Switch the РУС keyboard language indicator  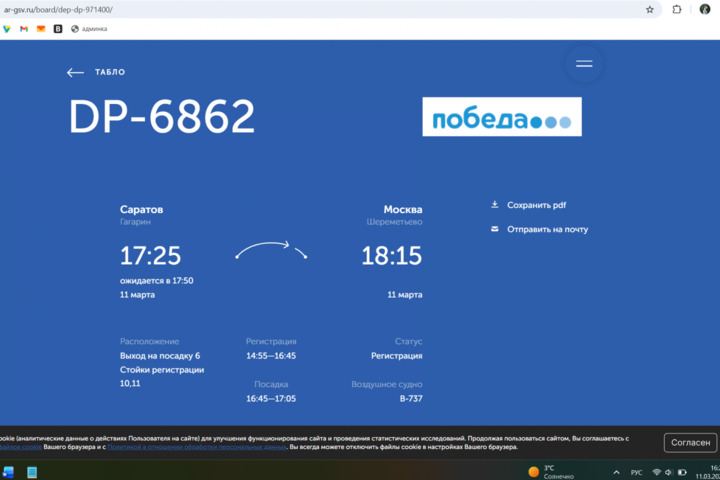(636, 472)
